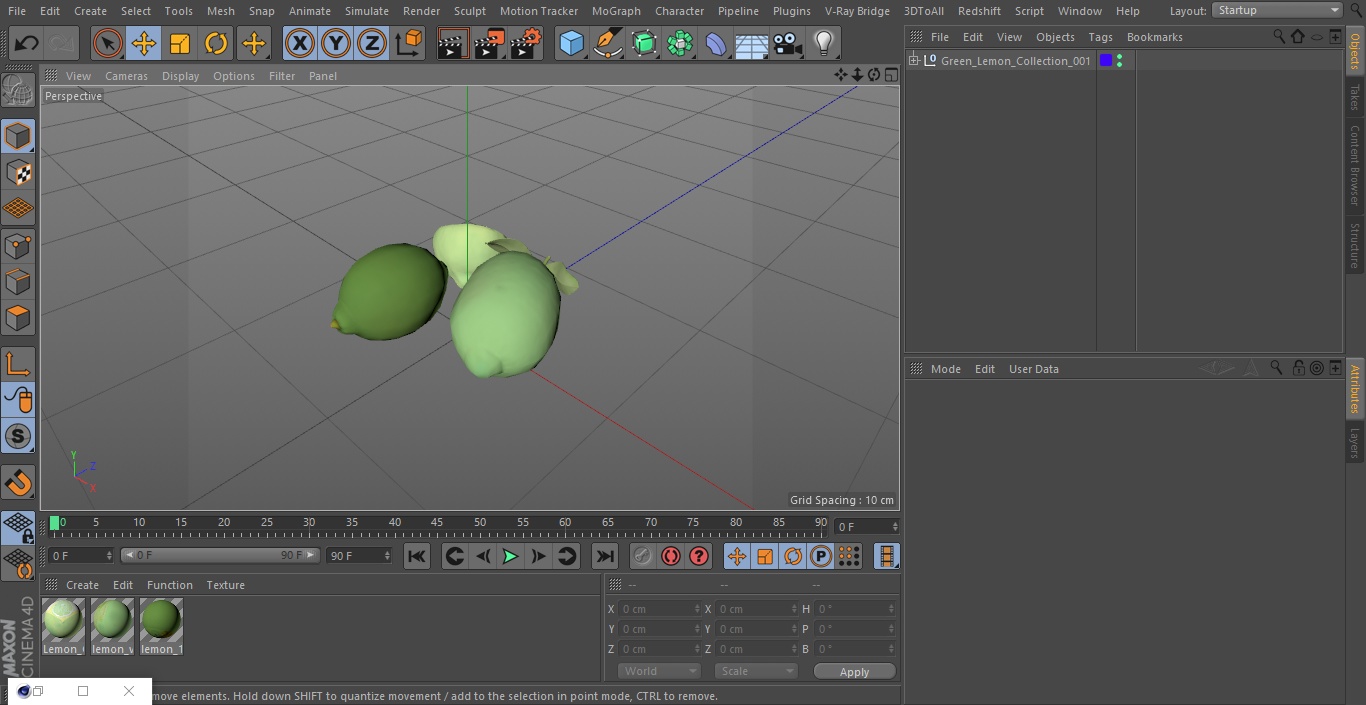
Task: Expand Green_Lemon_Collection_001 object tree
Action: (913, 61)
